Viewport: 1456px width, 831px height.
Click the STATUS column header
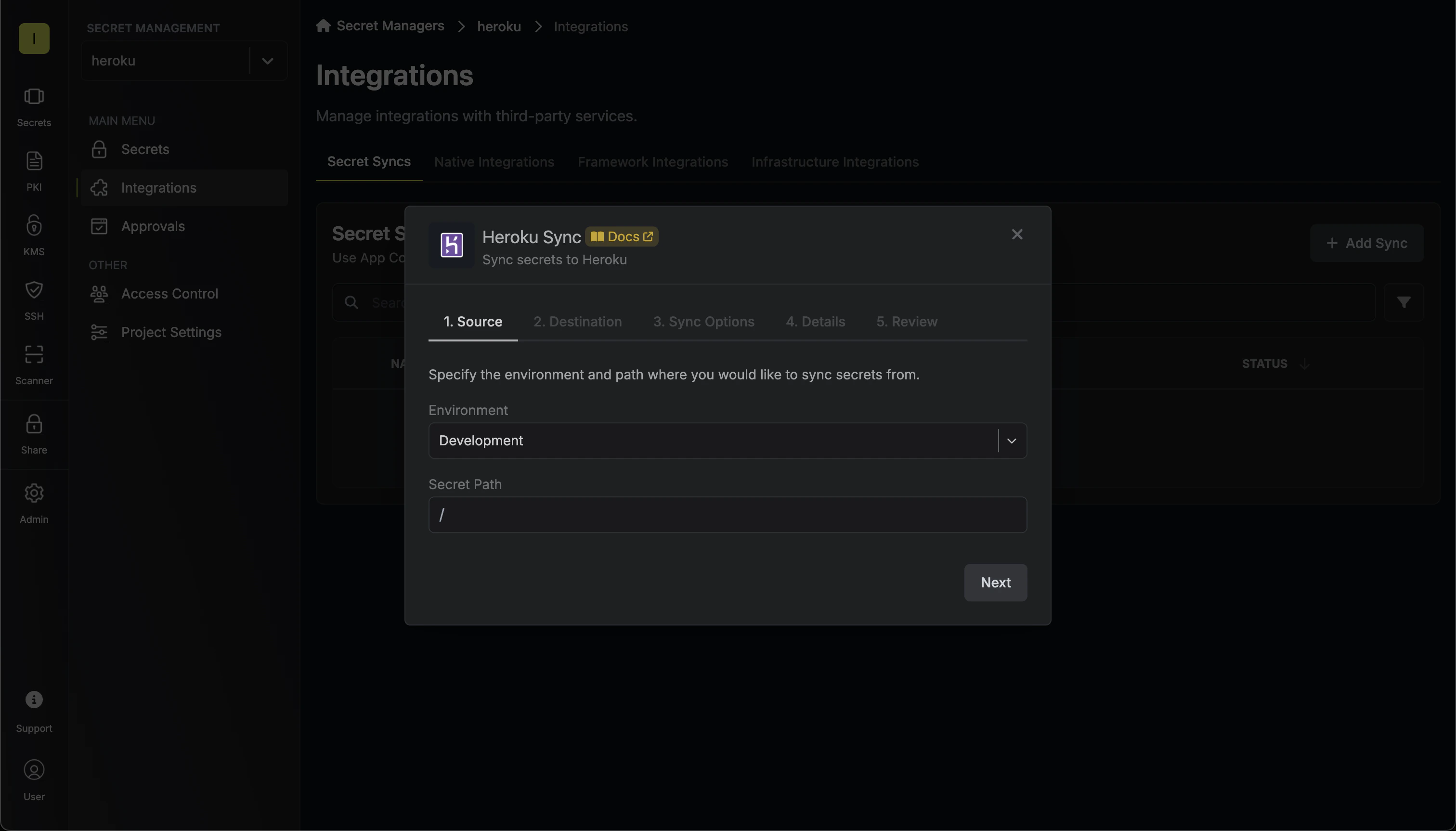(x=1264, y=364)
